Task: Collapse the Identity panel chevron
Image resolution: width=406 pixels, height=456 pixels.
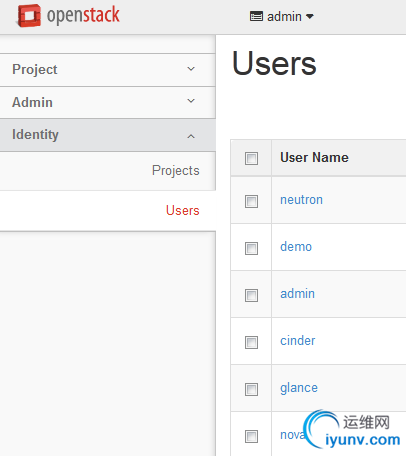Action: coord(191,136)
